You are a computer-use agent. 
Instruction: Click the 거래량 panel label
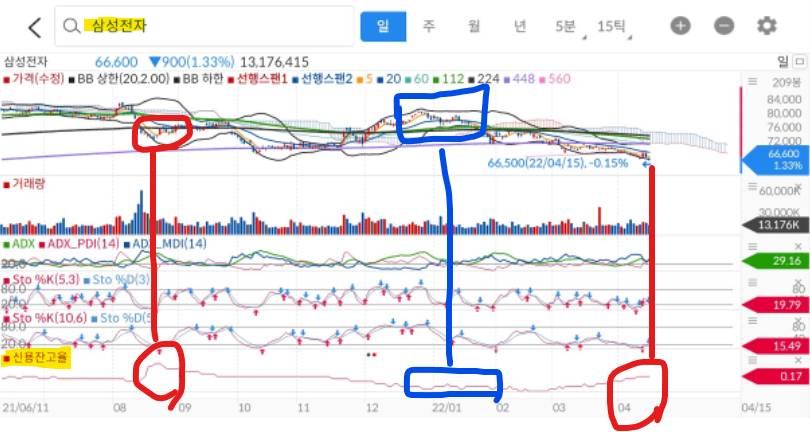(28, 184)
